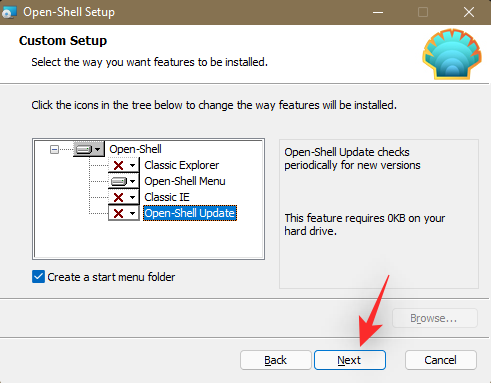
Task: Click the red X icon beside Classic IE
Action: pos(118,197)
